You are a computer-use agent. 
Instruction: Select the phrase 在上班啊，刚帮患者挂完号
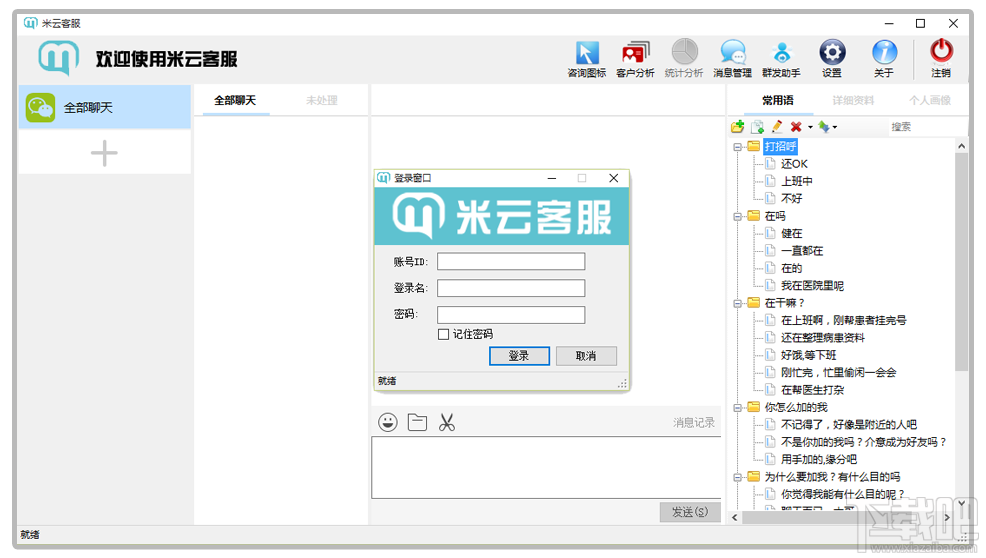843,321
